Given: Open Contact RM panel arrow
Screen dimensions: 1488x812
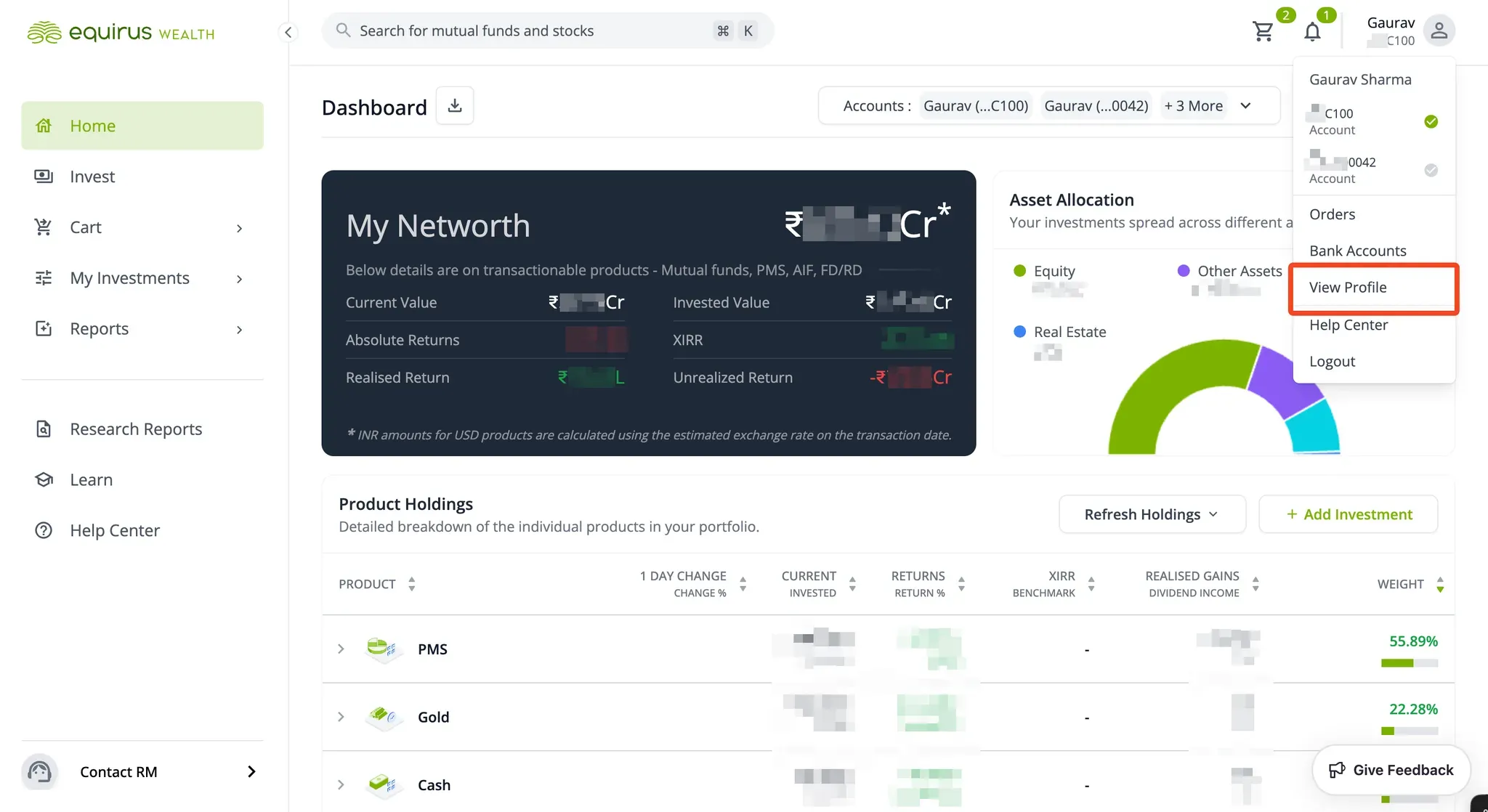Looking at the screenshot, I should click(x=251, y=771).
